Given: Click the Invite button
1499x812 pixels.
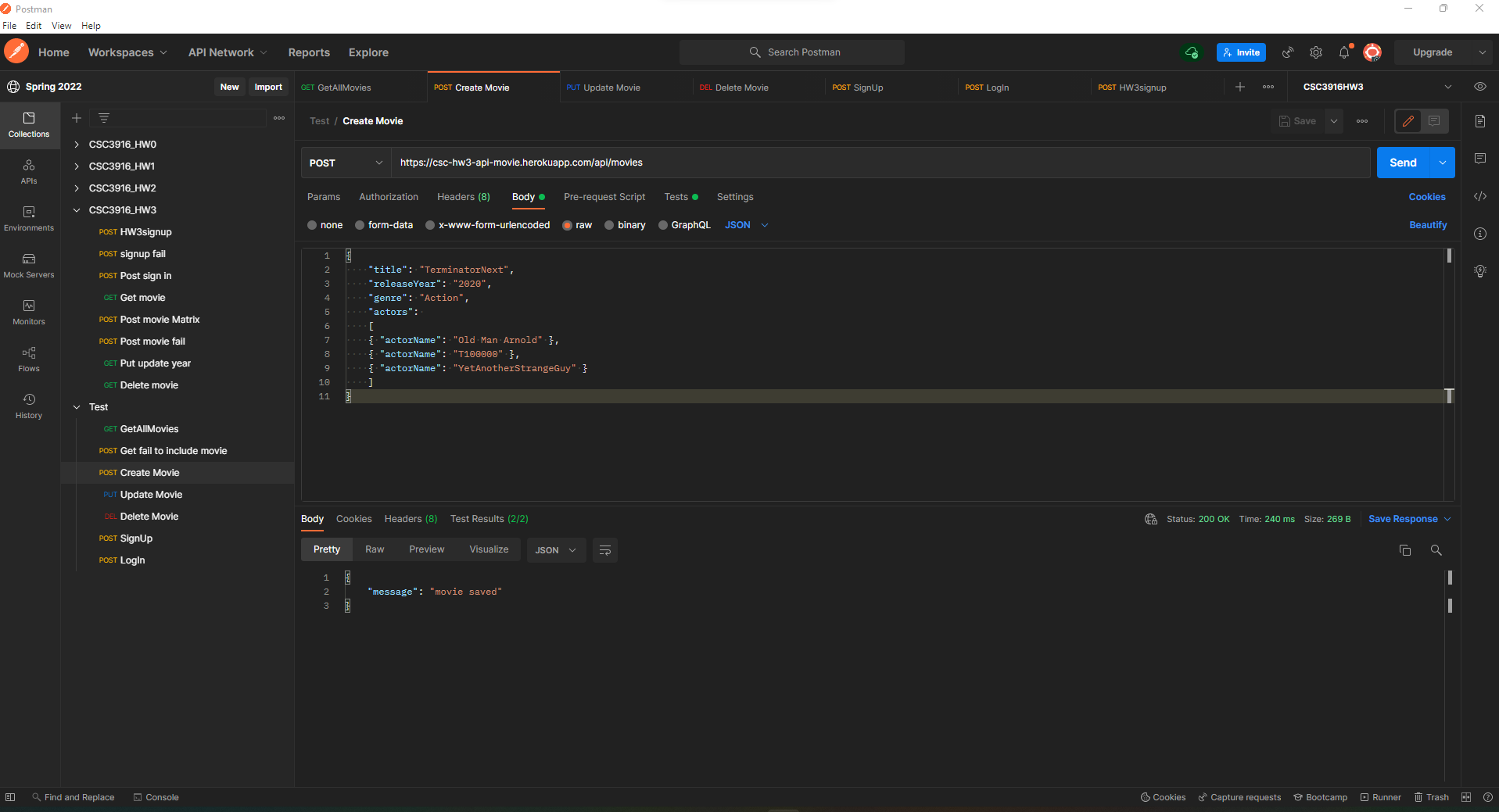Looking at the screenshot, I should (1241, 52).
